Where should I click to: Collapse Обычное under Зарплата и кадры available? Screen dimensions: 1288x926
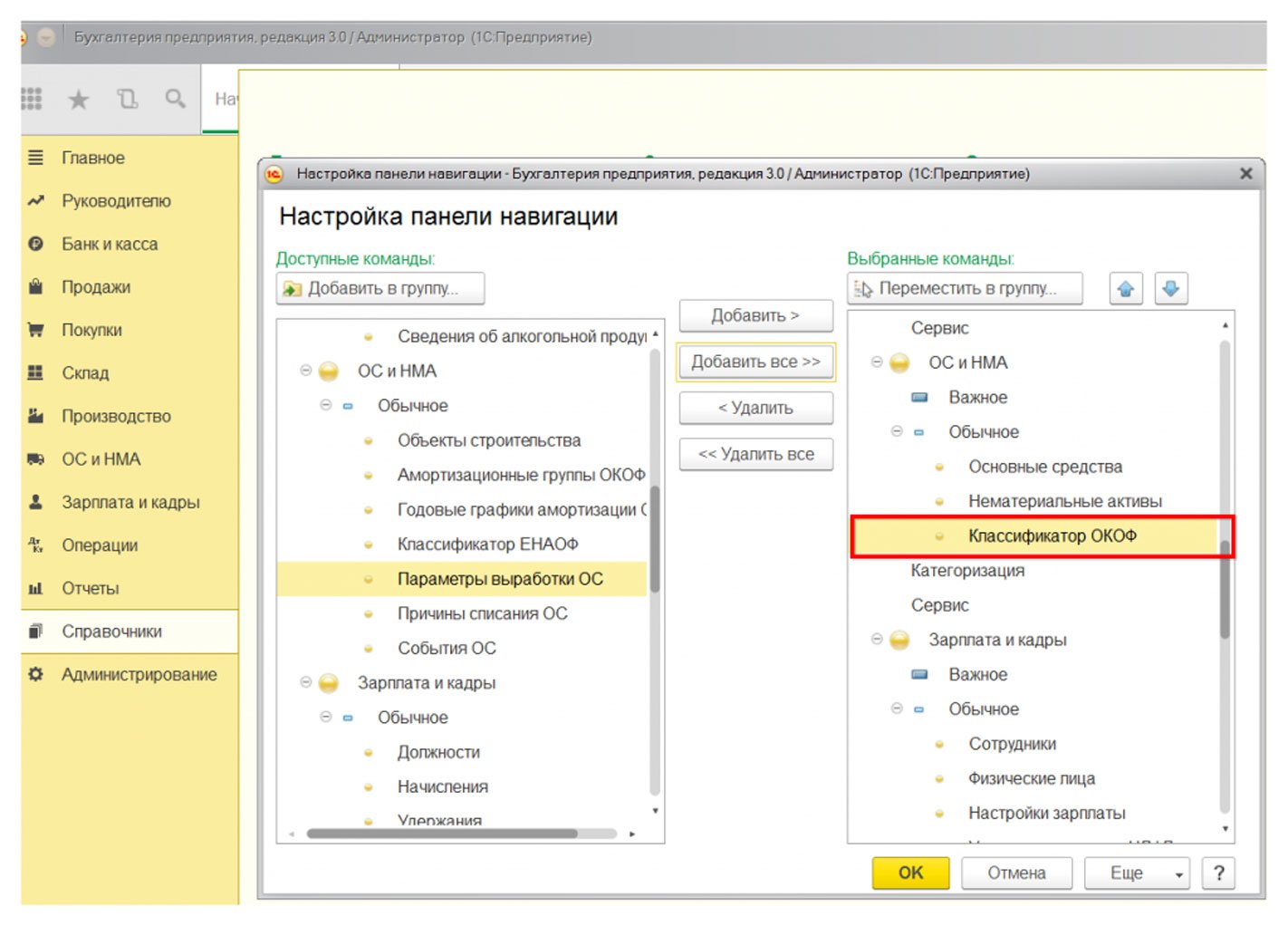326,717
